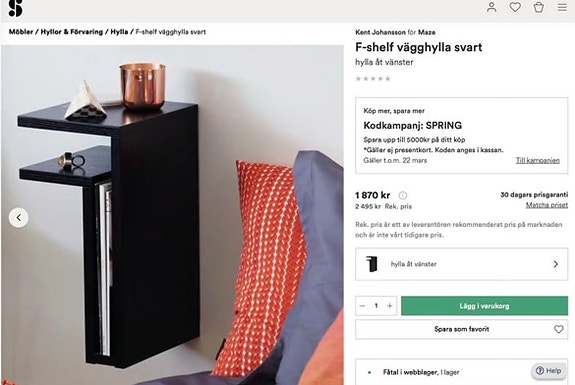Click Lägg i varukorg button
The height and width of the screenshot is (385, 575).
[x=484, y=306]
